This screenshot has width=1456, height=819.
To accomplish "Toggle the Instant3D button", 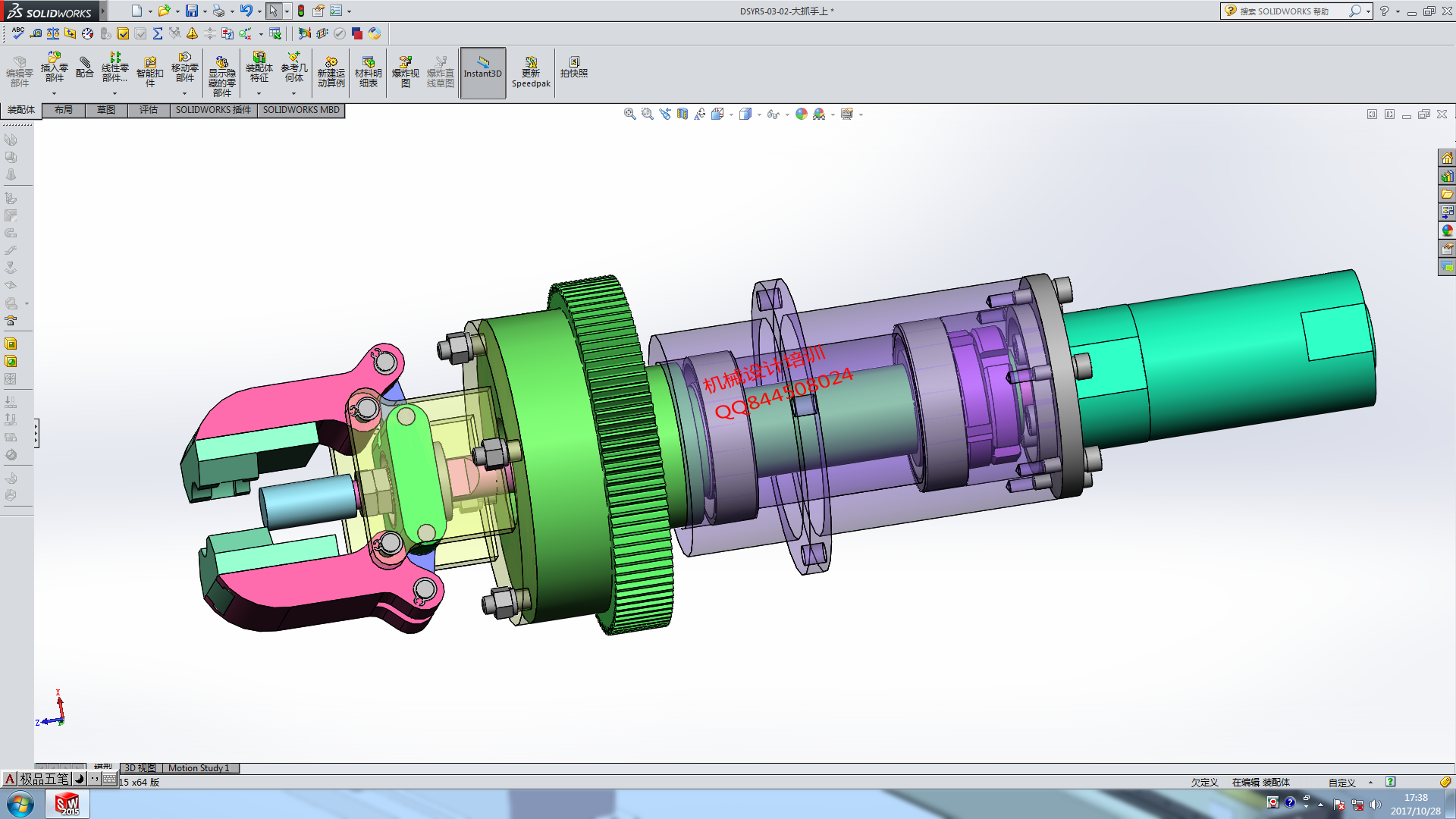I will [483, 73].
